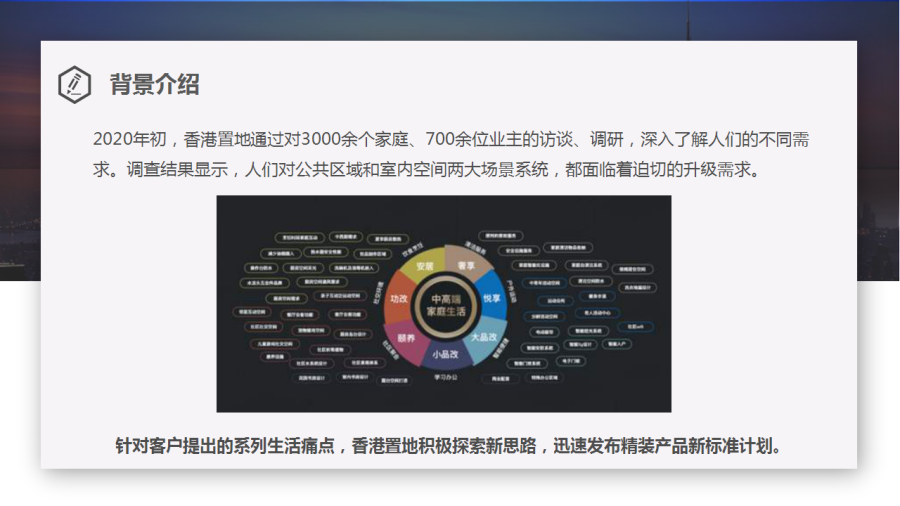Click the bold line starting with 针对客户提出的系列生活痛点
The height and width of the screenshot is (506, 900).
pyautogui.click(x=448, y=446)
